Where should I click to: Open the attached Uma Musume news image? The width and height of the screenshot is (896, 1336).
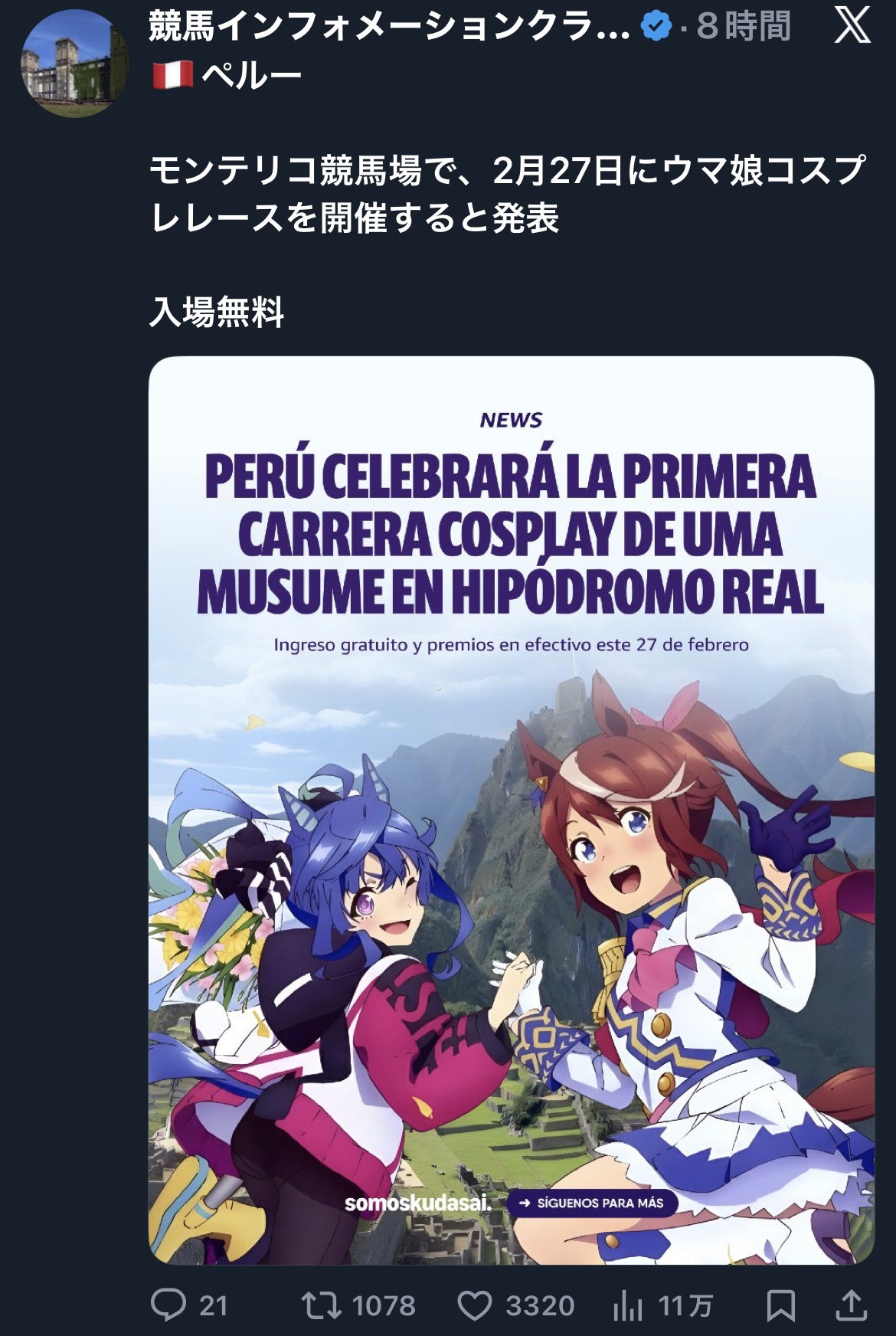click(511, 810)
